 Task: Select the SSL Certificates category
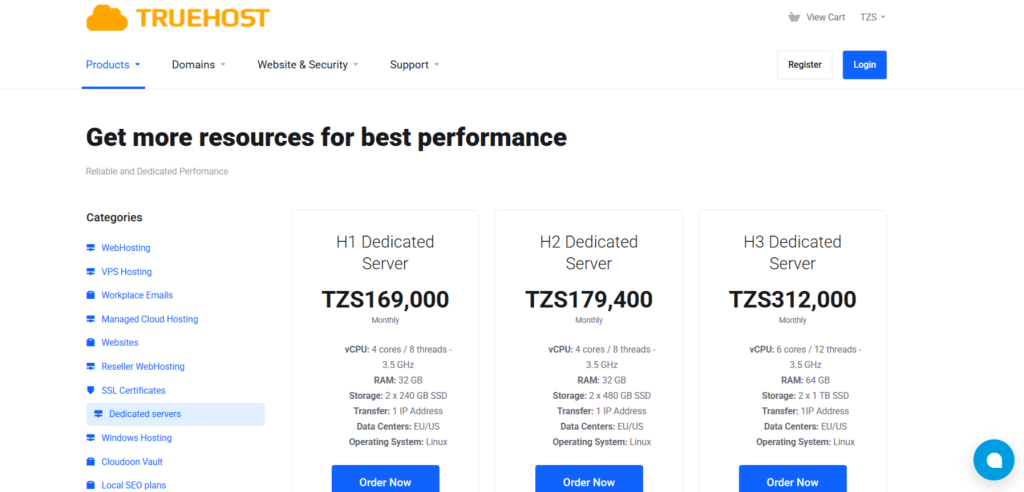coord(133,390)
